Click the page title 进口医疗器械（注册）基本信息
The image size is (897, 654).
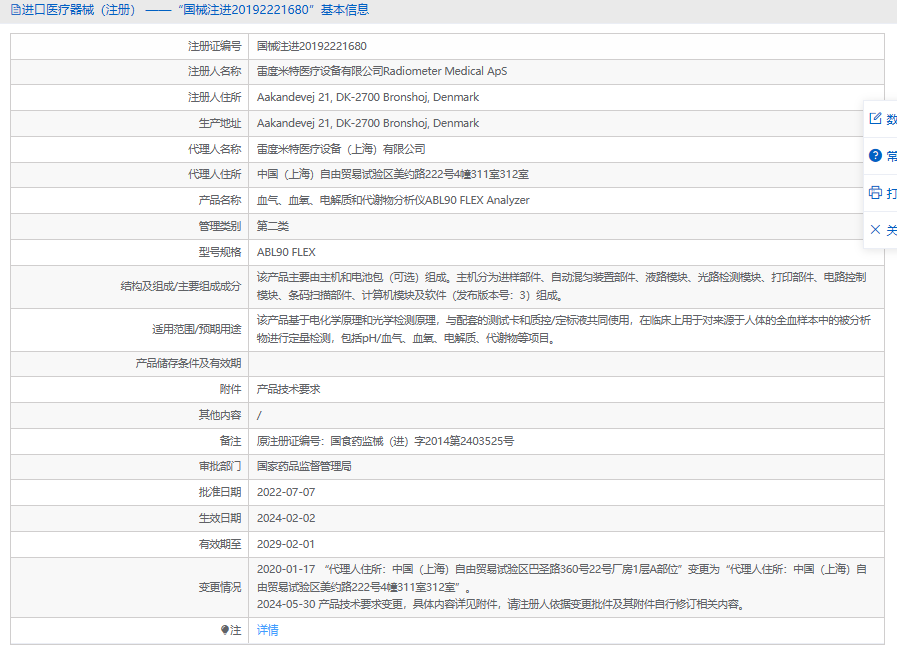[x=195, y=10]
